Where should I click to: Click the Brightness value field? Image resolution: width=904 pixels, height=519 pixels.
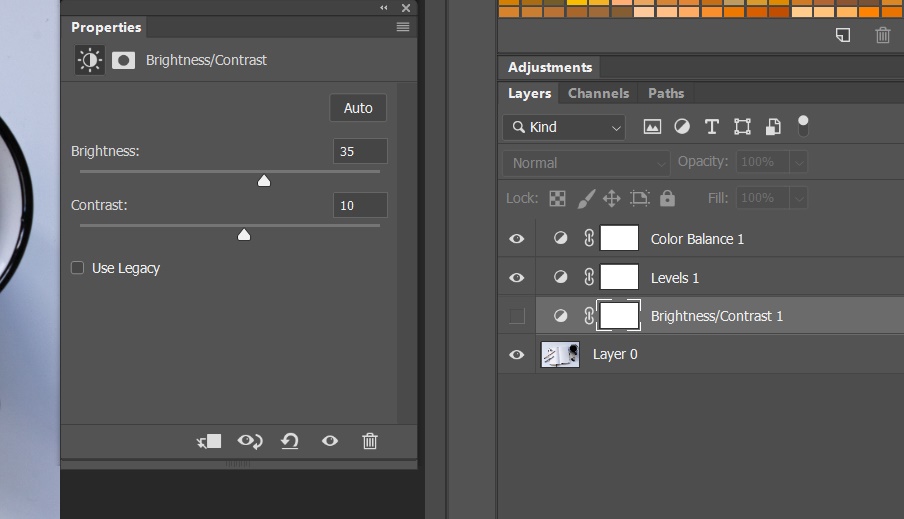coord(360,151)
